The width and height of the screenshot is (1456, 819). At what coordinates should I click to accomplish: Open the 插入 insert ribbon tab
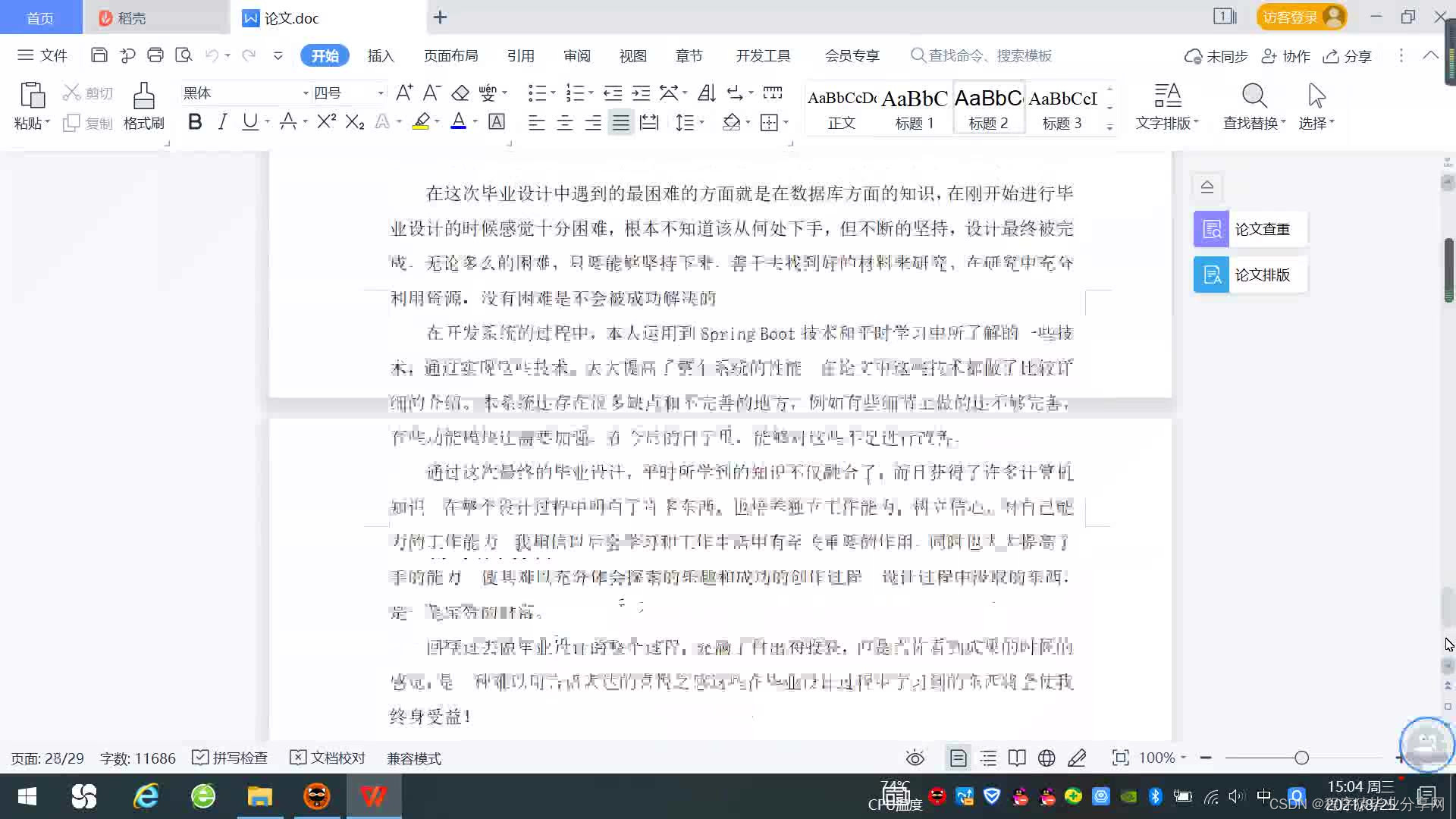[x=381, y=56]
